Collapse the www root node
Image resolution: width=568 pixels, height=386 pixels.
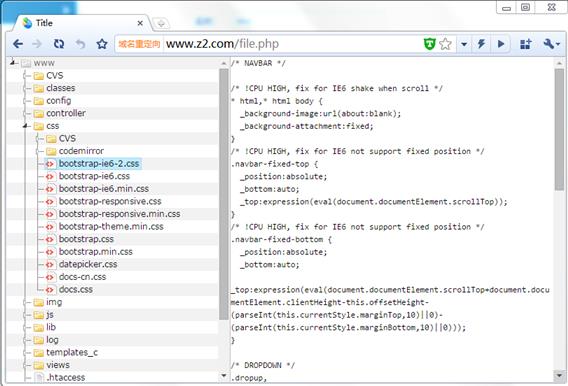pos(13,63)
